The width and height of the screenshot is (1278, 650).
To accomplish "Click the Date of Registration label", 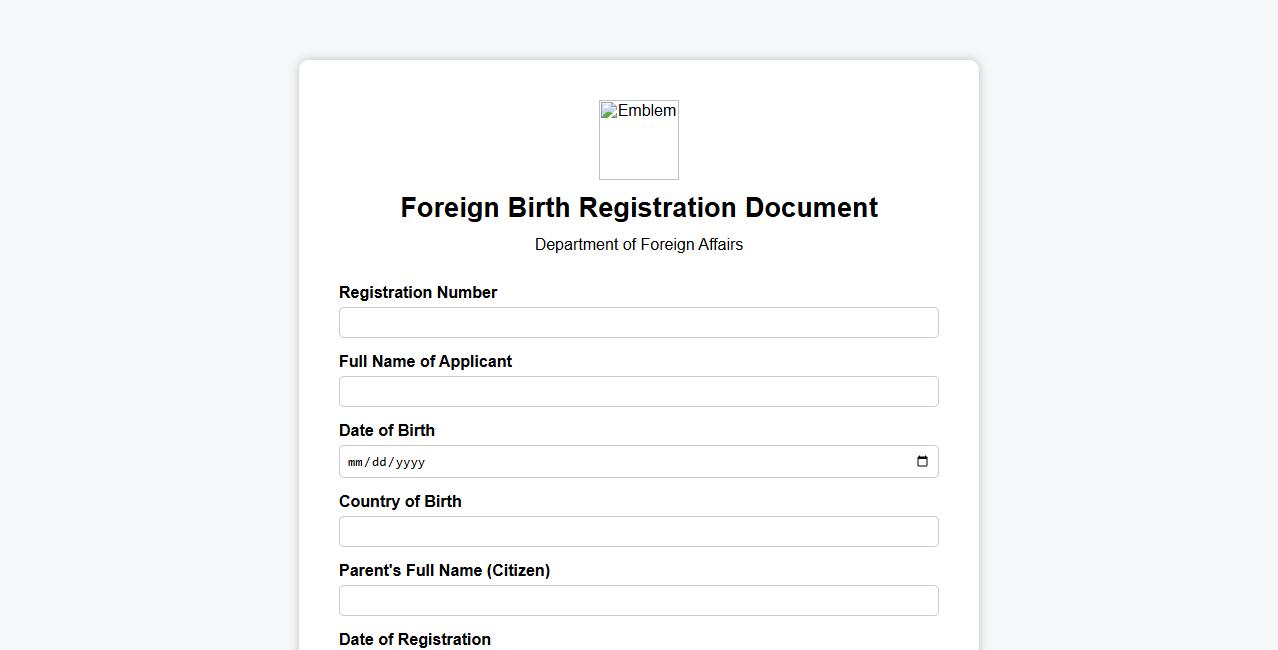I will point(415,640).
